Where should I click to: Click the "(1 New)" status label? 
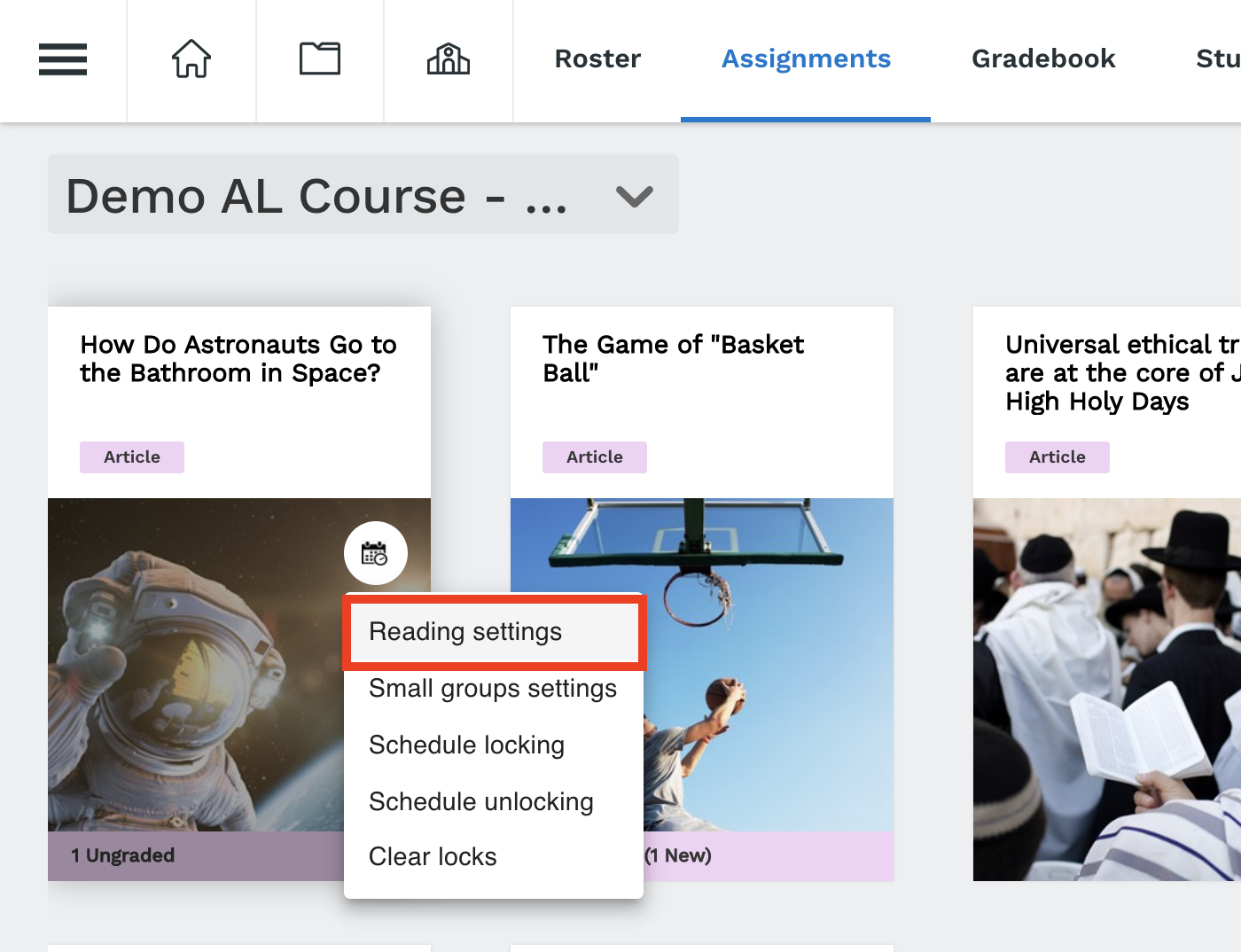678,856
